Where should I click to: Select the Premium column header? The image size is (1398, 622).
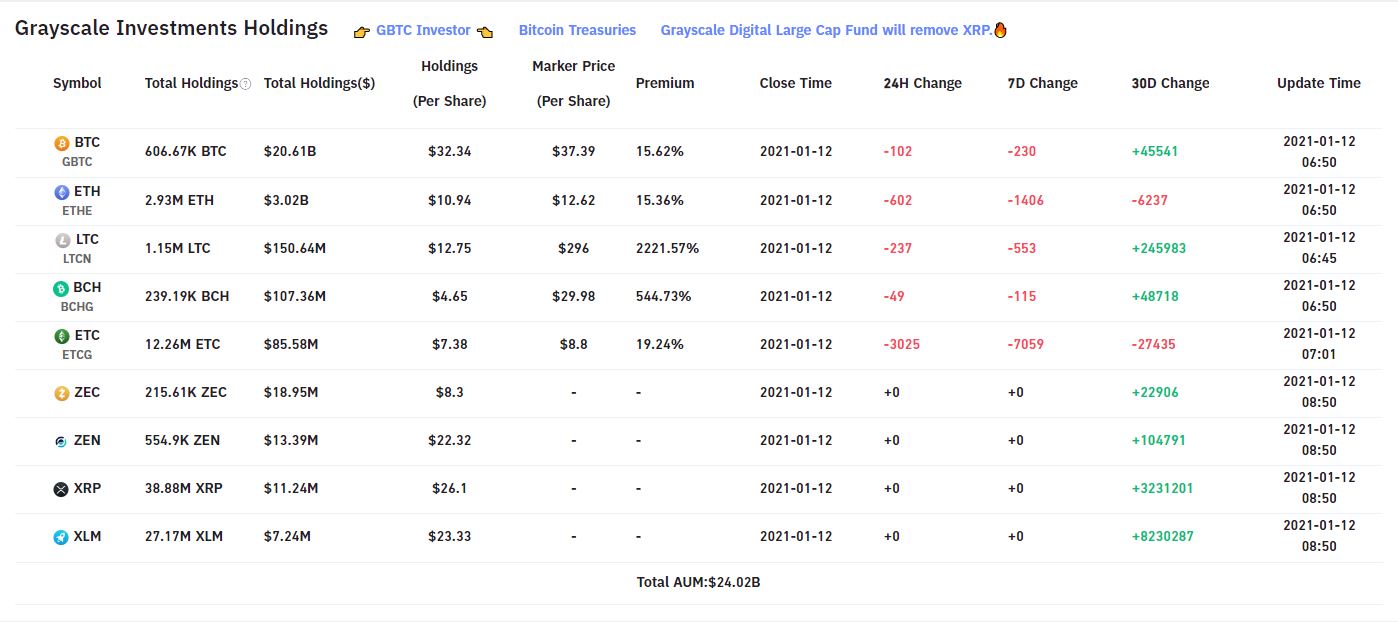click(x=665, y=83)
